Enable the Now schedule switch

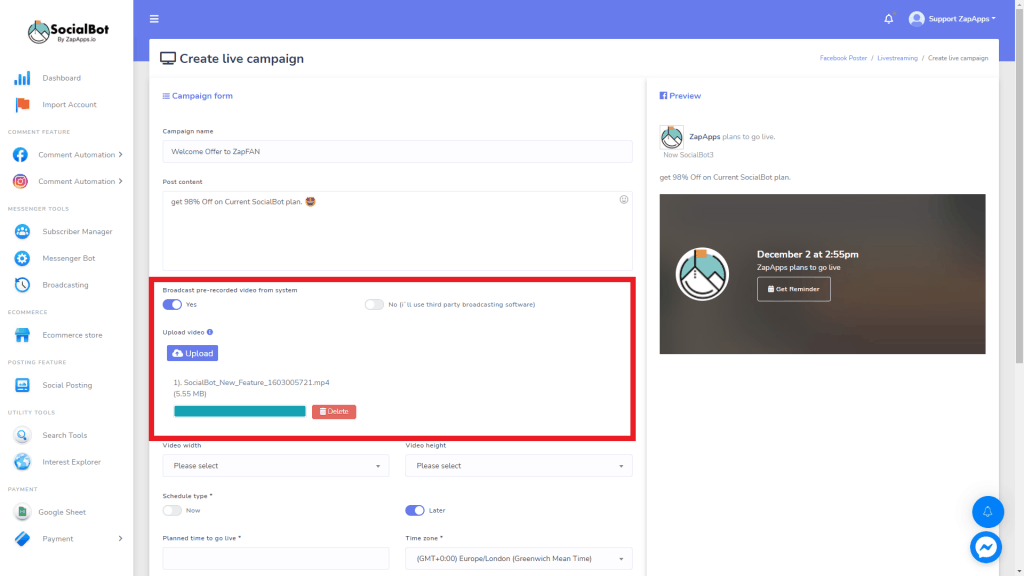click(172, 511)
